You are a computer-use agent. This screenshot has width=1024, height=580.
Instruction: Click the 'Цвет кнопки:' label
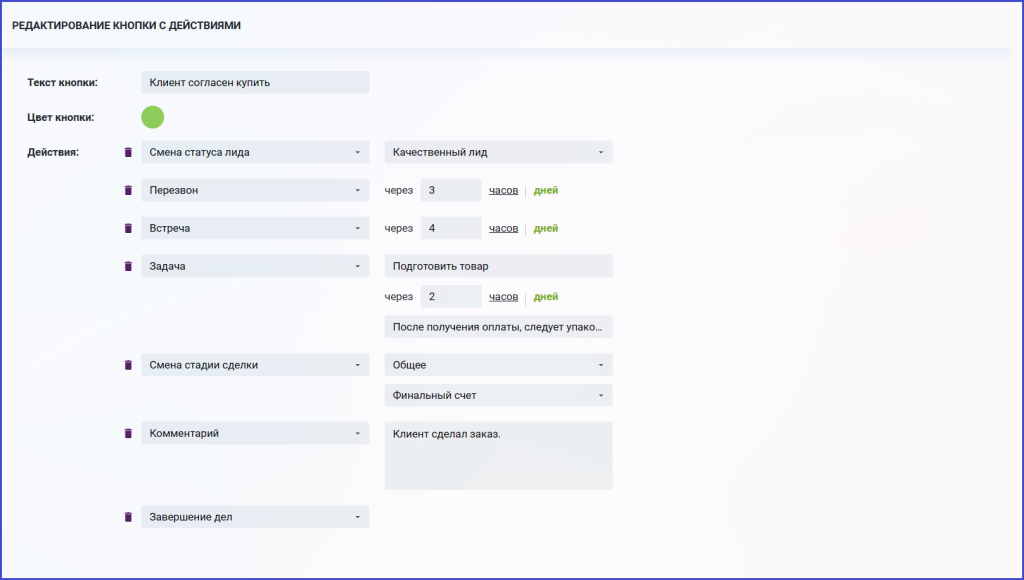point(61,118)
